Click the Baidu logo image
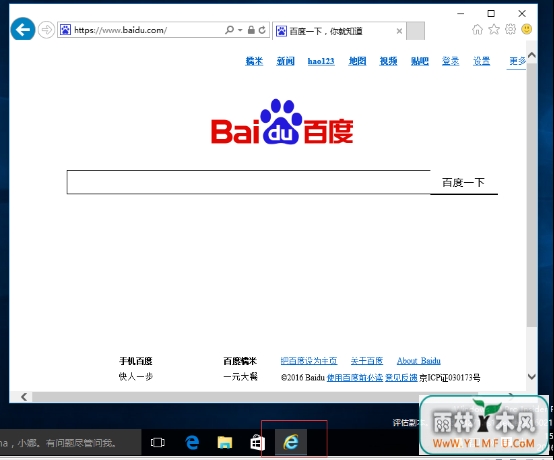The height and width of the screenshot is (460, 554). [x=282, y=122]
